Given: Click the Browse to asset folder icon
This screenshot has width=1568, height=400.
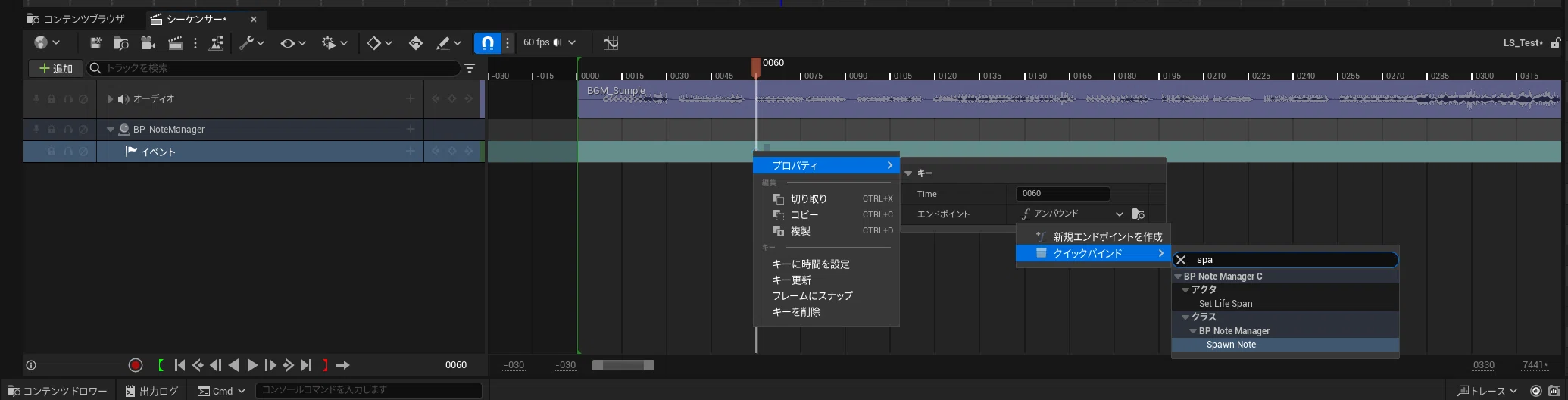Looking at the screenshot, I should 120,43.
